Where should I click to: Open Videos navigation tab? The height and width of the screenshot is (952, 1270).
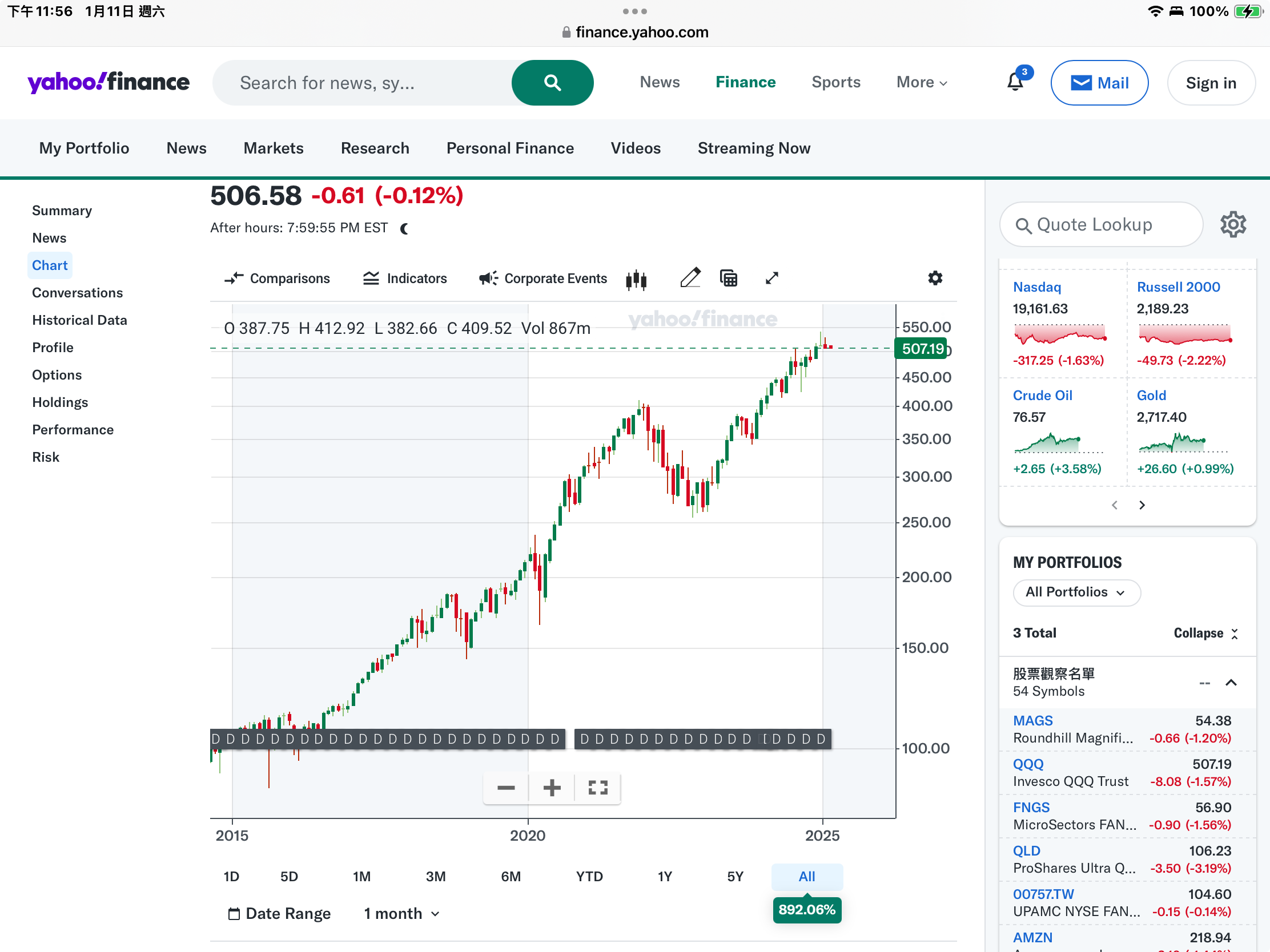coord(636,148)
